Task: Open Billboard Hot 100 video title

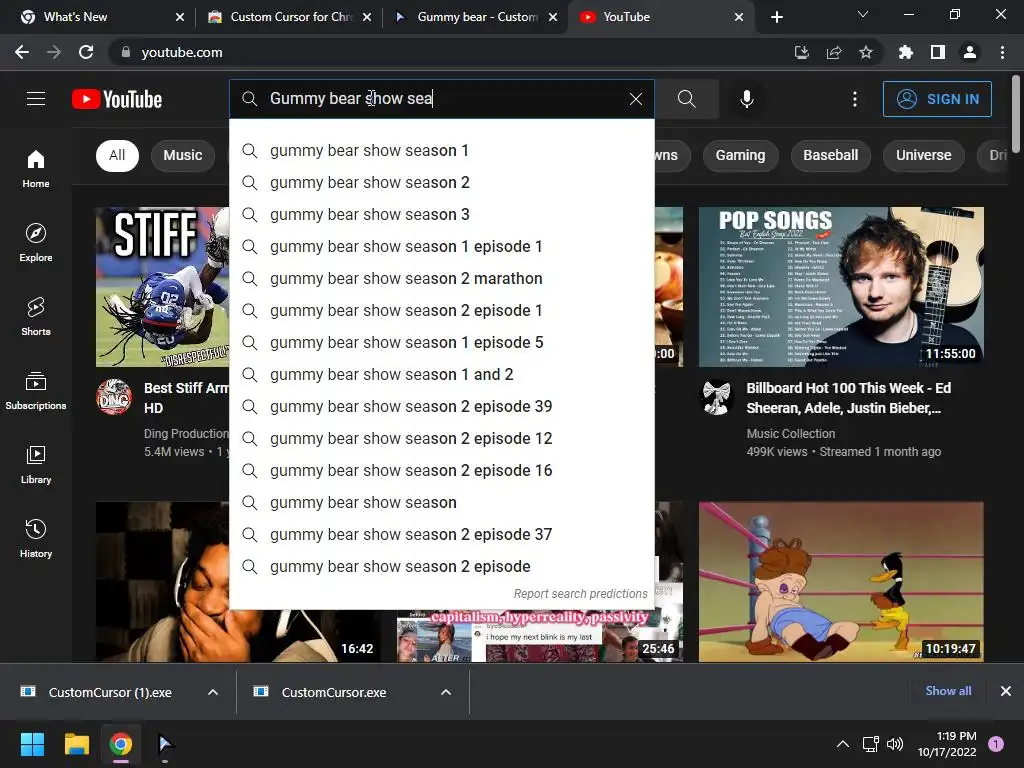Action: click(x=848, y=398)
